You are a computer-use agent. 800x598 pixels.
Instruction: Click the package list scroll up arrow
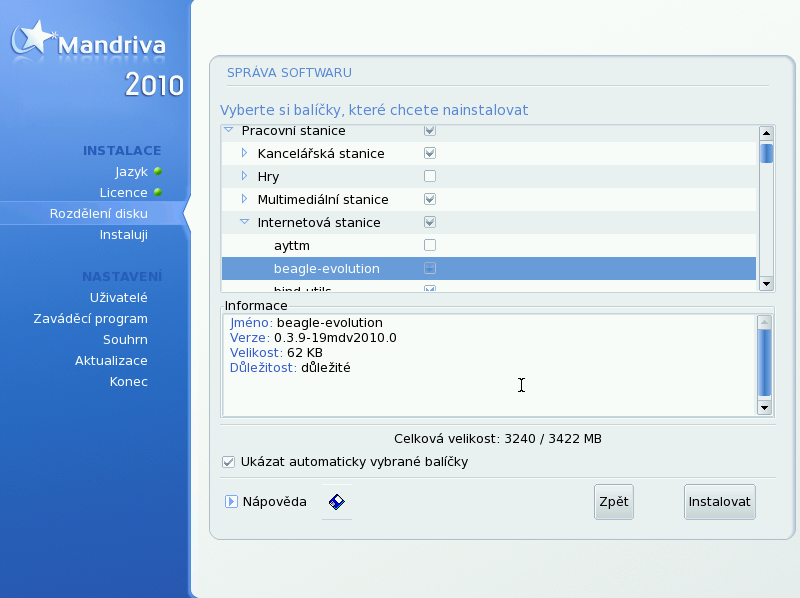(x=766, y=134)
